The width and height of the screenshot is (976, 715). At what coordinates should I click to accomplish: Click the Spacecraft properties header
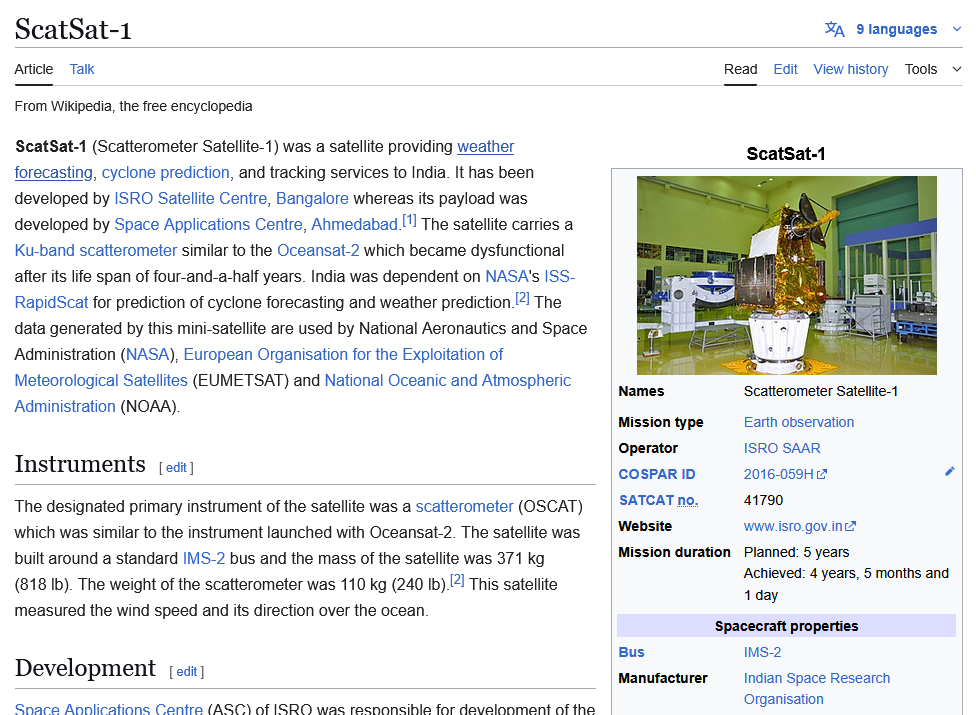pyautogui.click(x=786, y=626)
